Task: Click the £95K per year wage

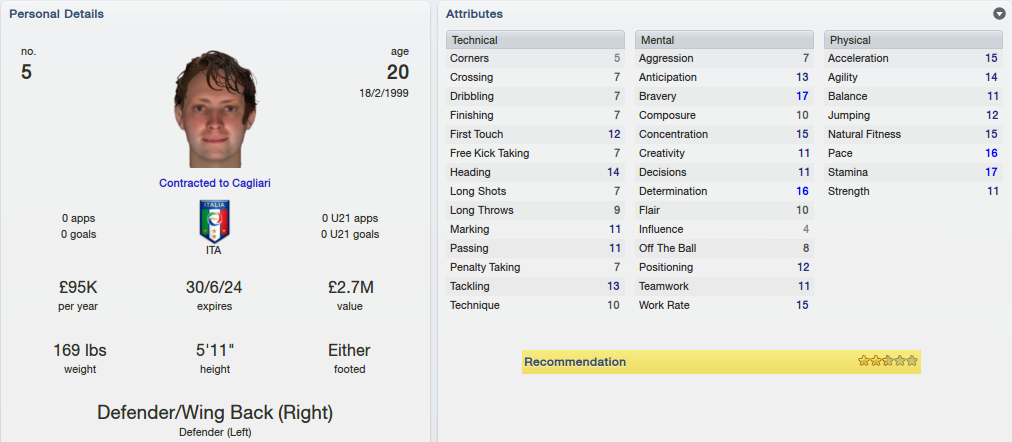Action: [78, 288]
